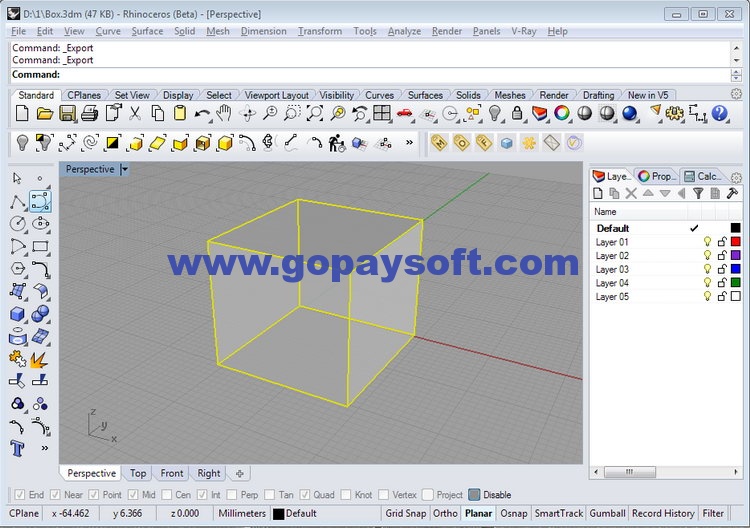Open Options with the gear icon
The height and width of the screenshot is (528, 750).
674,113
